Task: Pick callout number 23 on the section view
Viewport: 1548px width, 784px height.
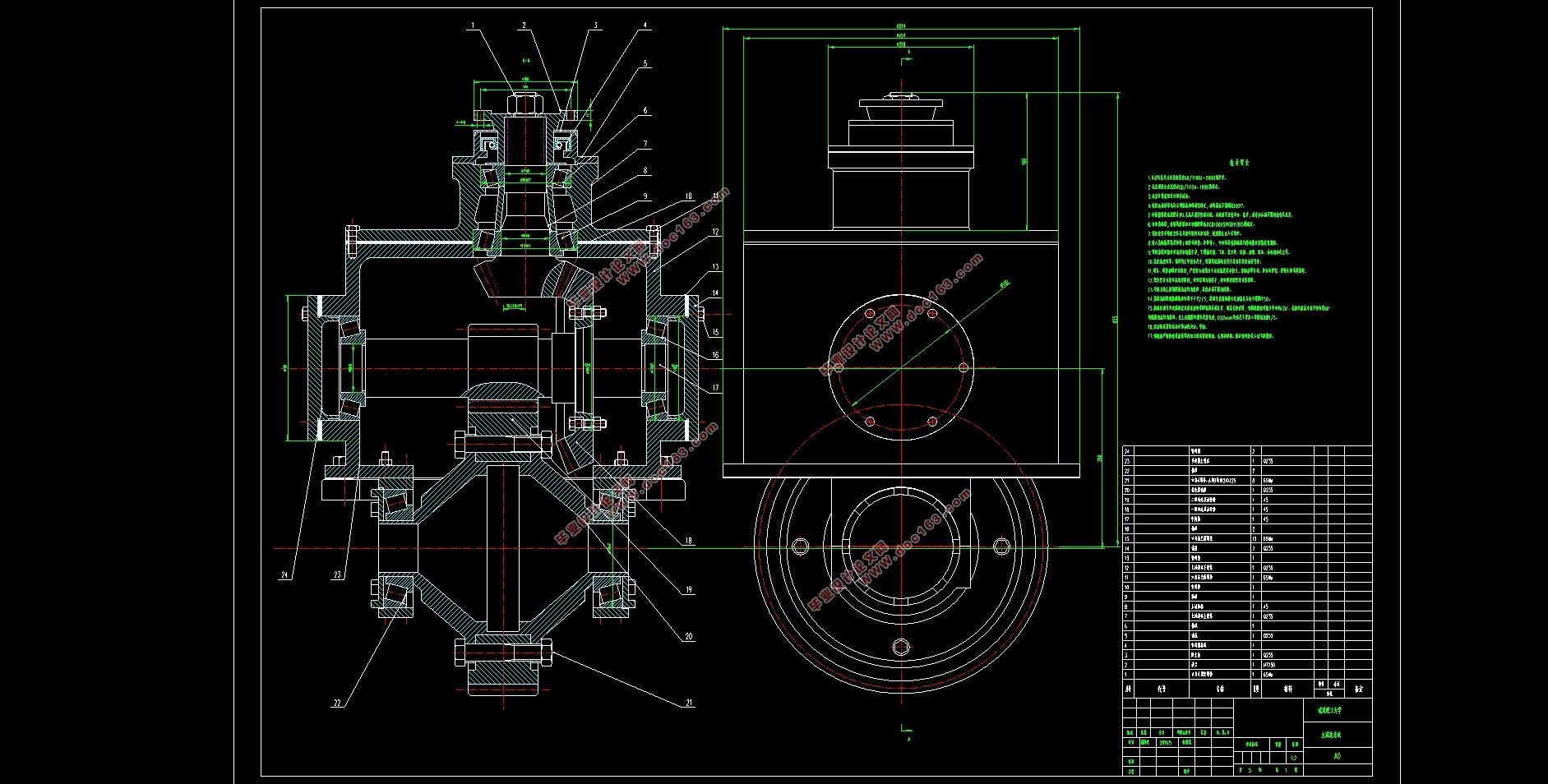Action: click(x=337, y=575)
